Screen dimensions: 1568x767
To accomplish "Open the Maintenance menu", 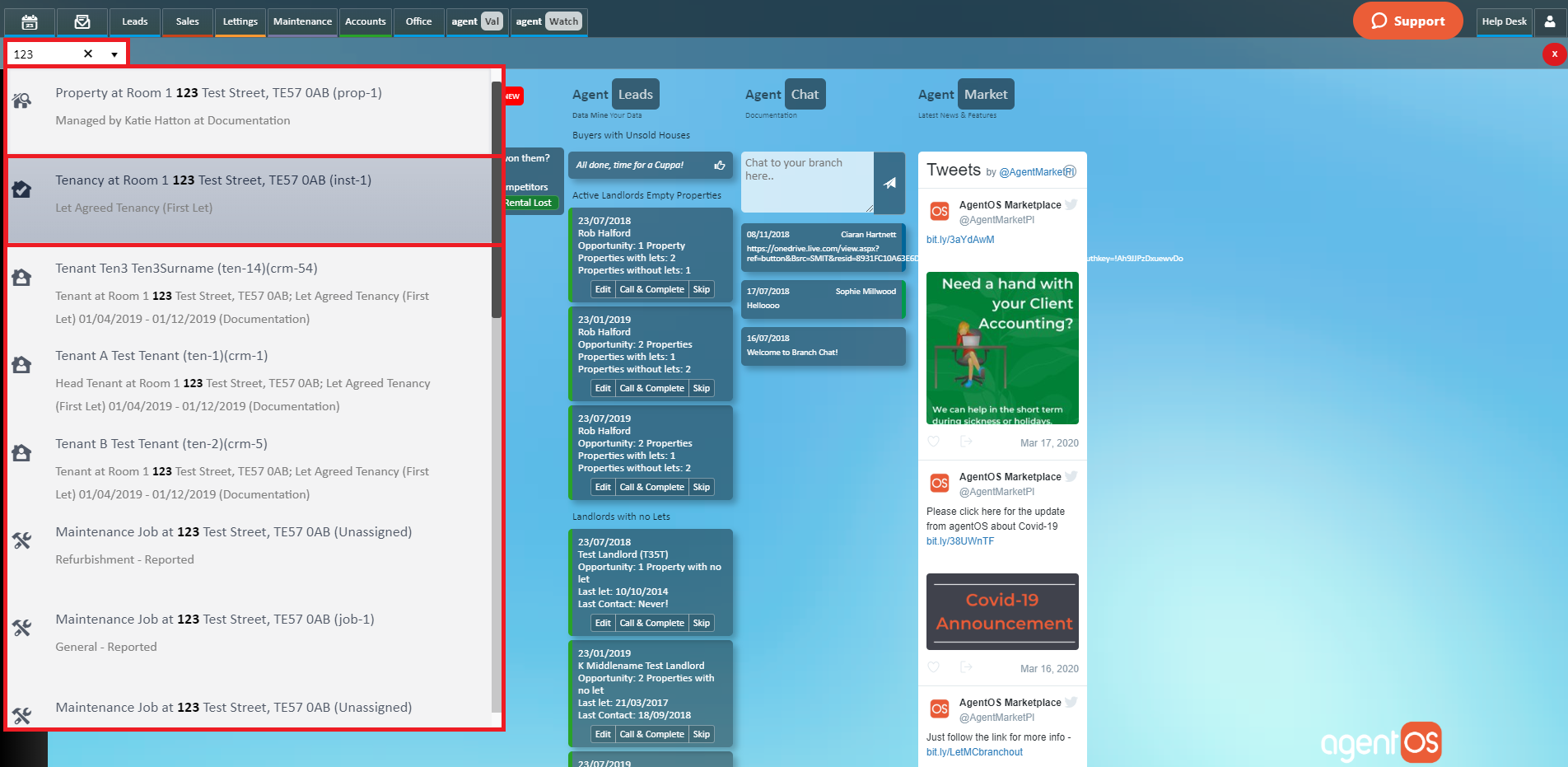I will pyautogui.click(x=302, y=22).
